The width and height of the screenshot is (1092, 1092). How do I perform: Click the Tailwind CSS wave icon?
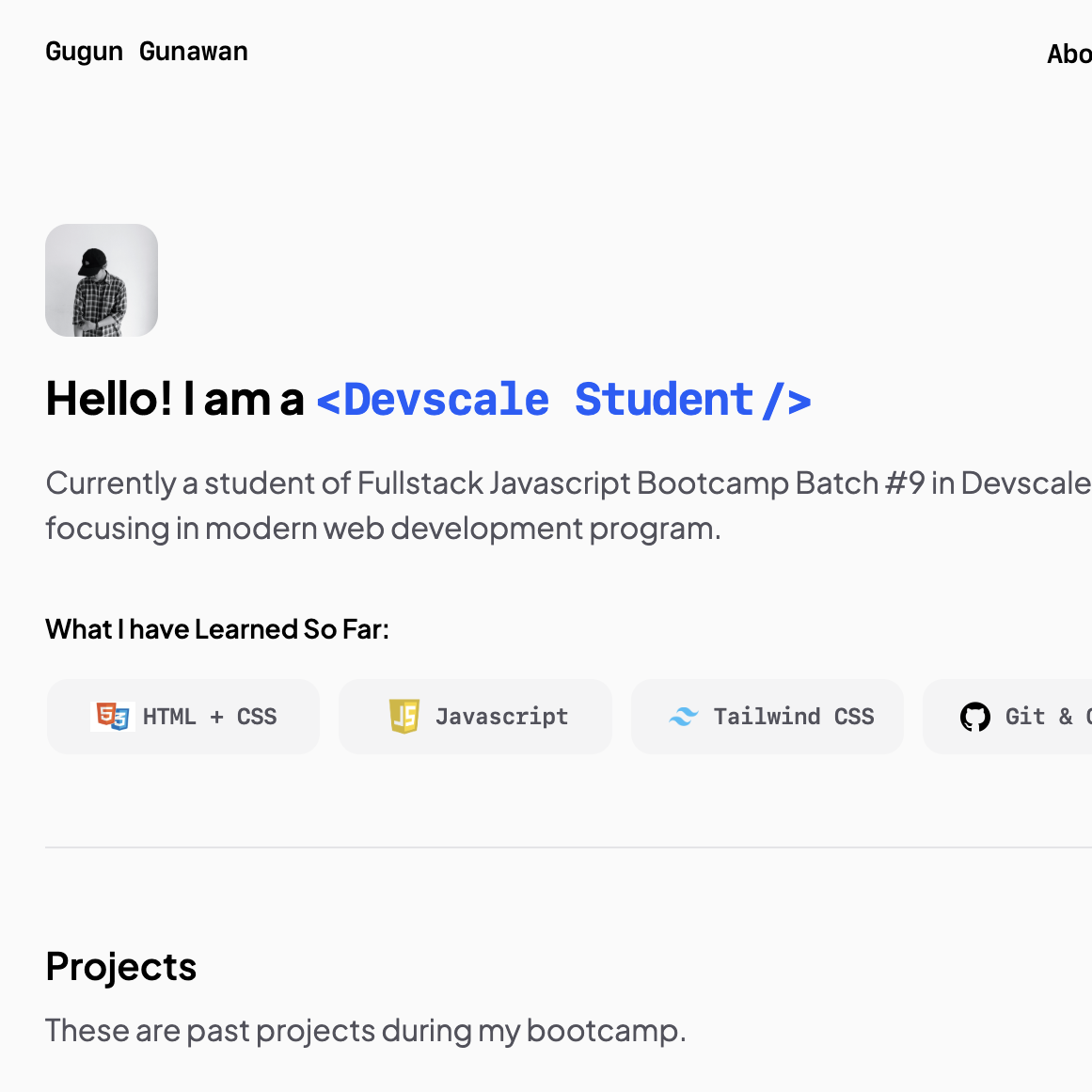pos(684,717)
